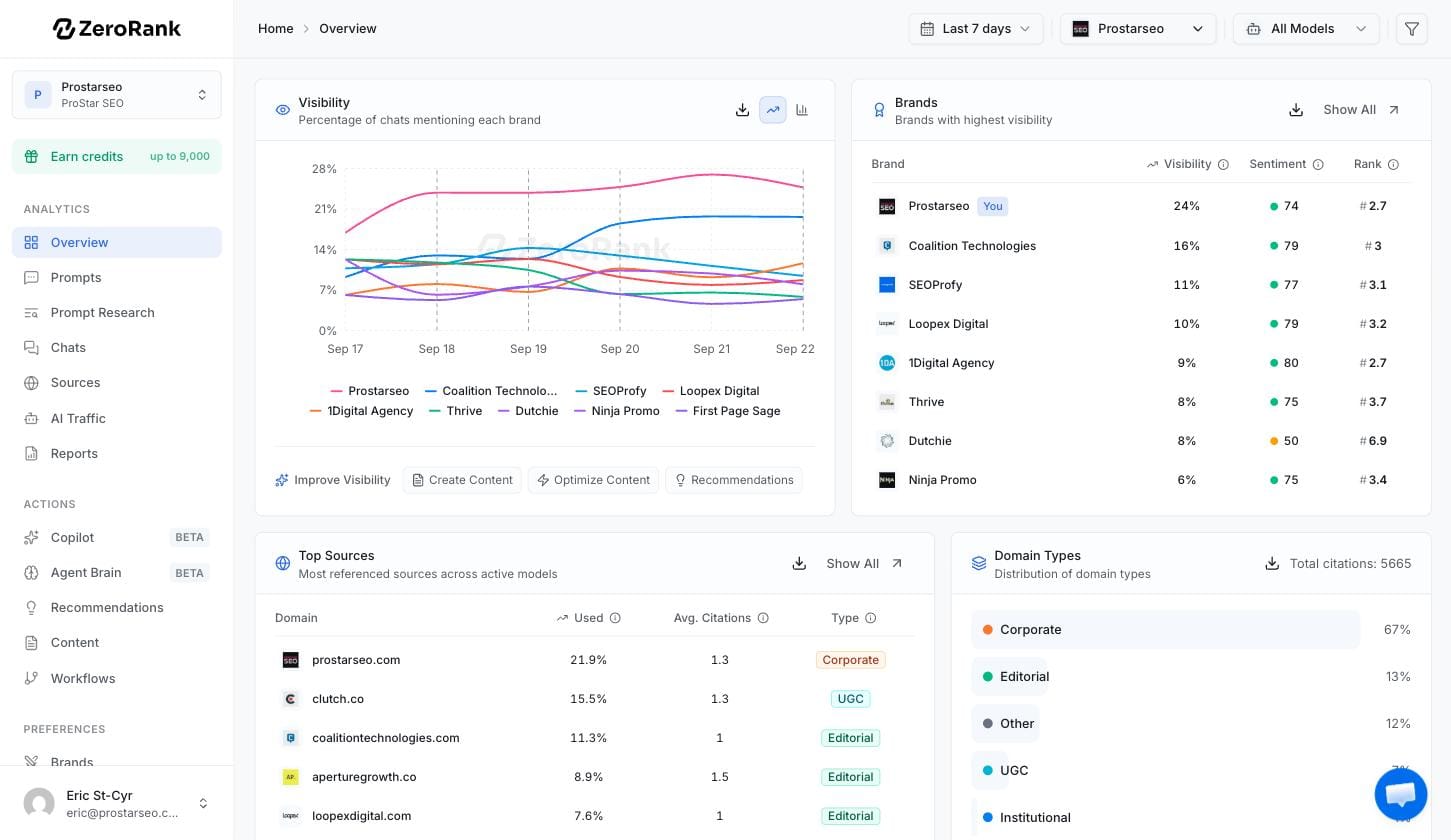1451x840 pixels.
Task: Click the Earn credits button
Action: (x=117, y=156)
